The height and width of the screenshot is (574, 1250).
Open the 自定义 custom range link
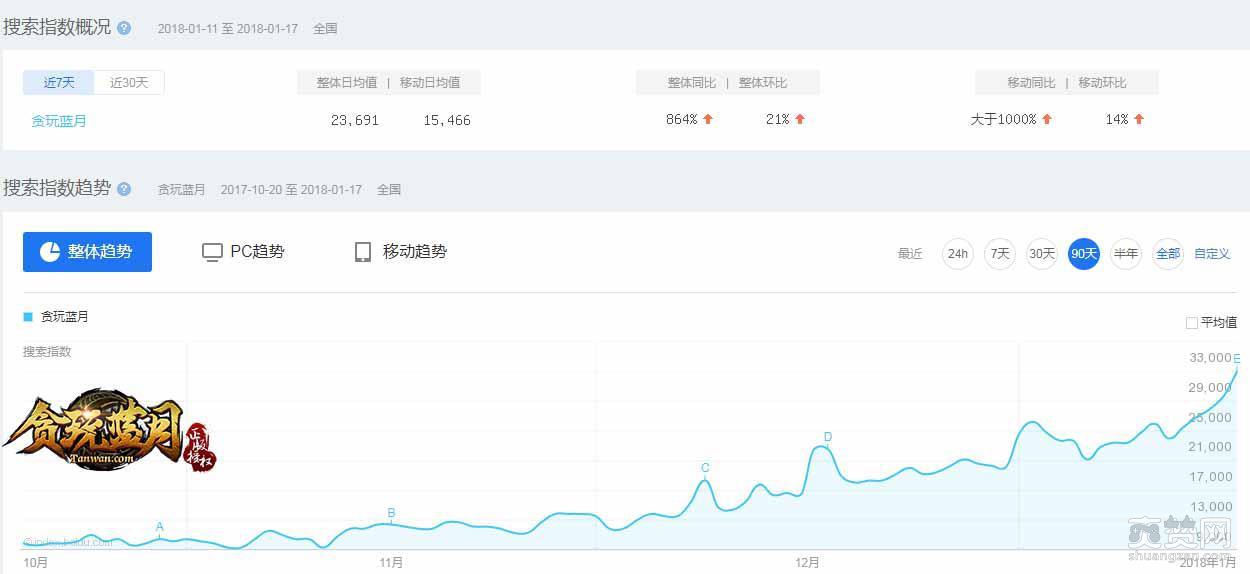point(1212,254)
